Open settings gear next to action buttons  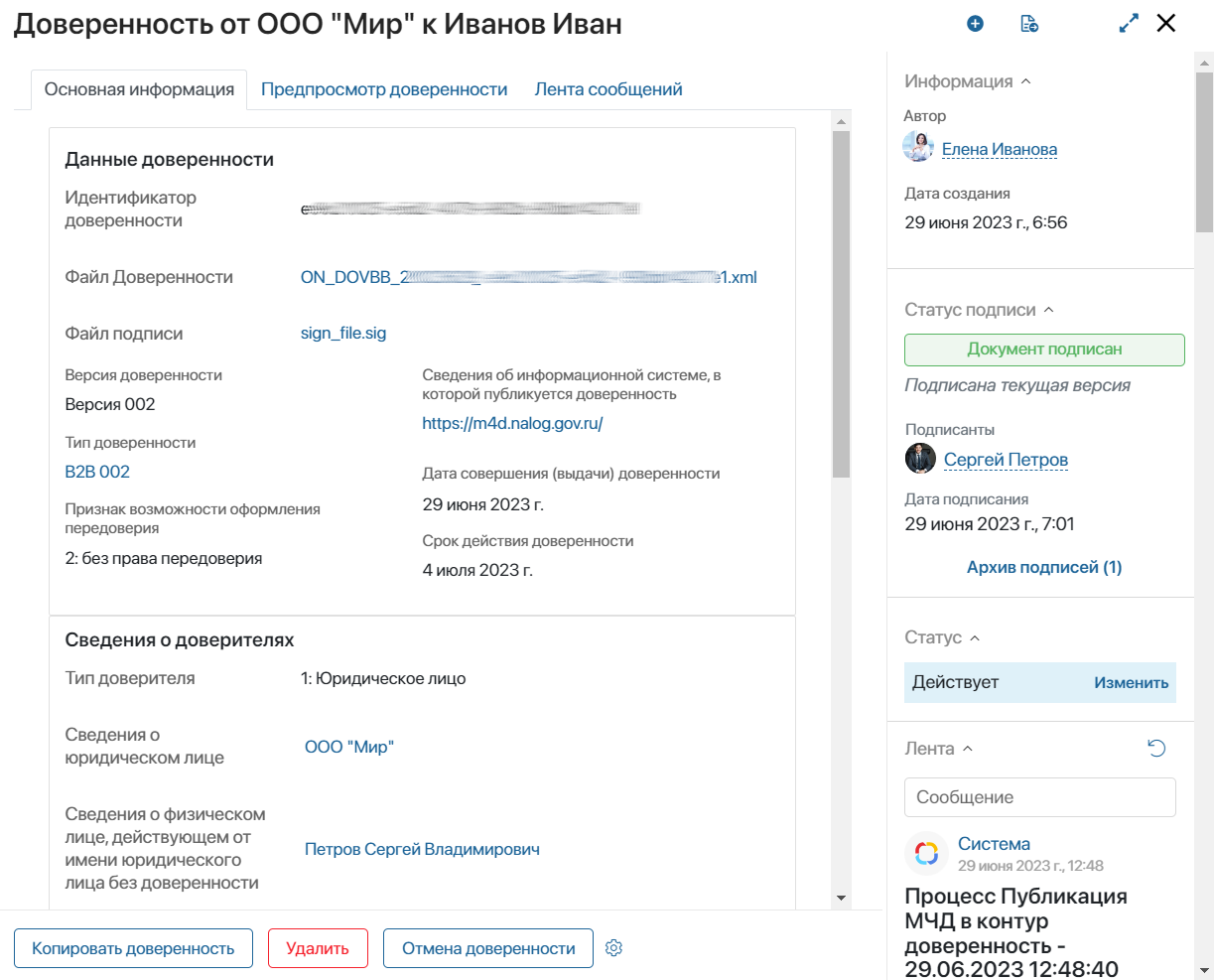pyautogui.click(x=613, y=948)
